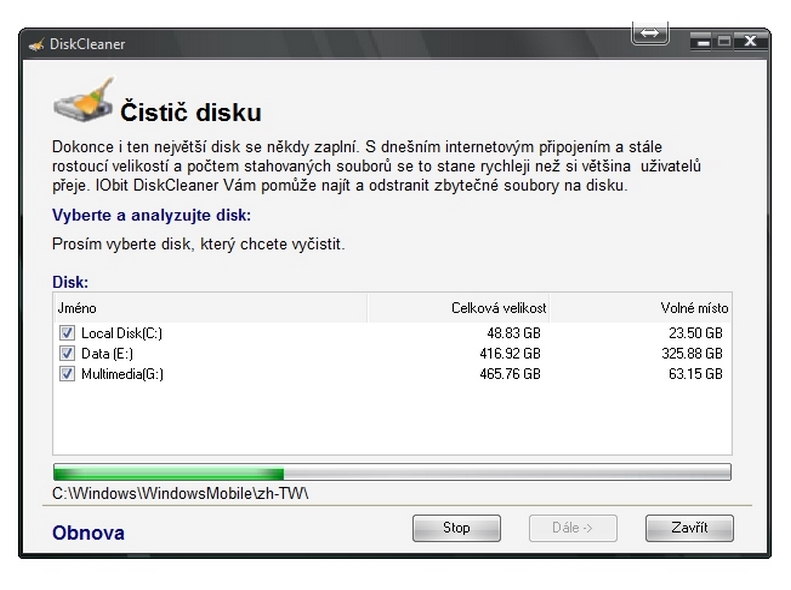Click the disk with broom logo icon
This screenshot has width=791, height=590.
click(x=83, y=100)
